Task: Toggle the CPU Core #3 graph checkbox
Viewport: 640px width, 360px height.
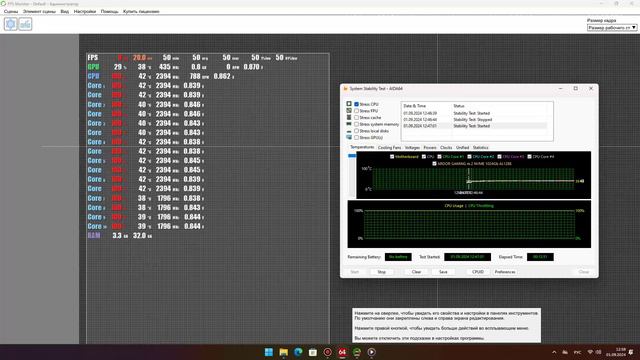Action: tap(499, 157)
